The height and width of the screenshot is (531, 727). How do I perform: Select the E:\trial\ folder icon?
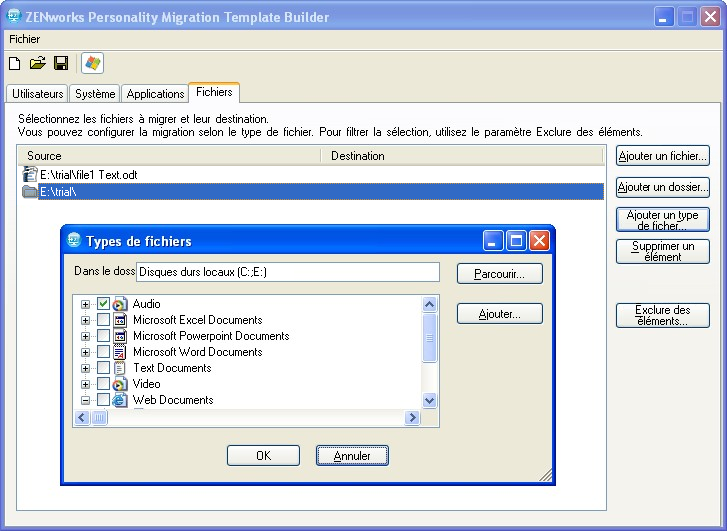point(29,192)
